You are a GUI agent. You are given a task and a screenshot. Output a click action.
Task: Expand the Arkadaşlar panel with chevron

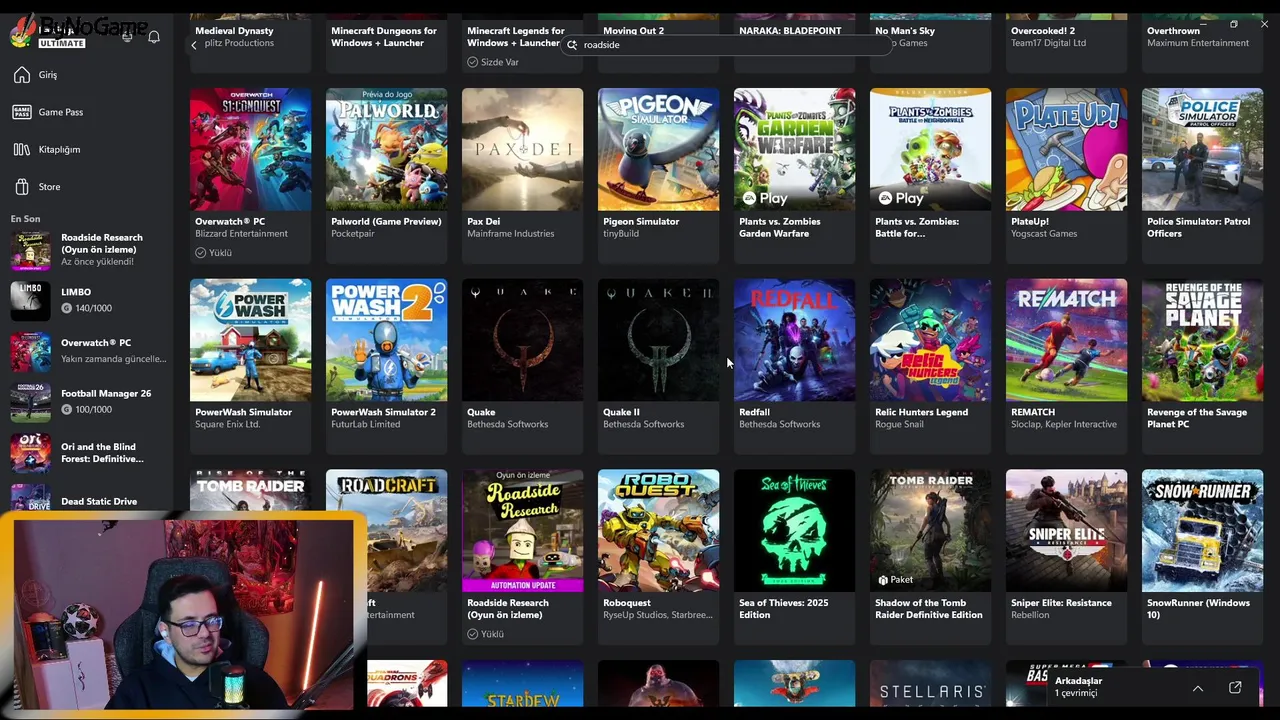pyautogui.click(x=1197, y=688)
